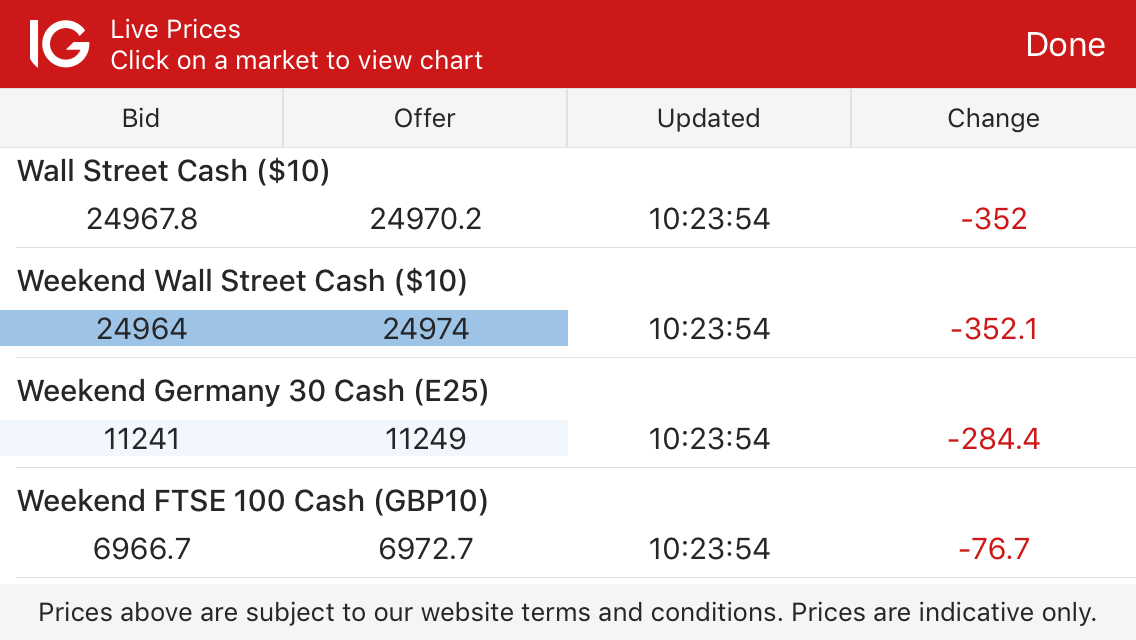This screenshot has height=640, width=1136.
Task: Tap the -284.4 change value
Action: point(994,439)
